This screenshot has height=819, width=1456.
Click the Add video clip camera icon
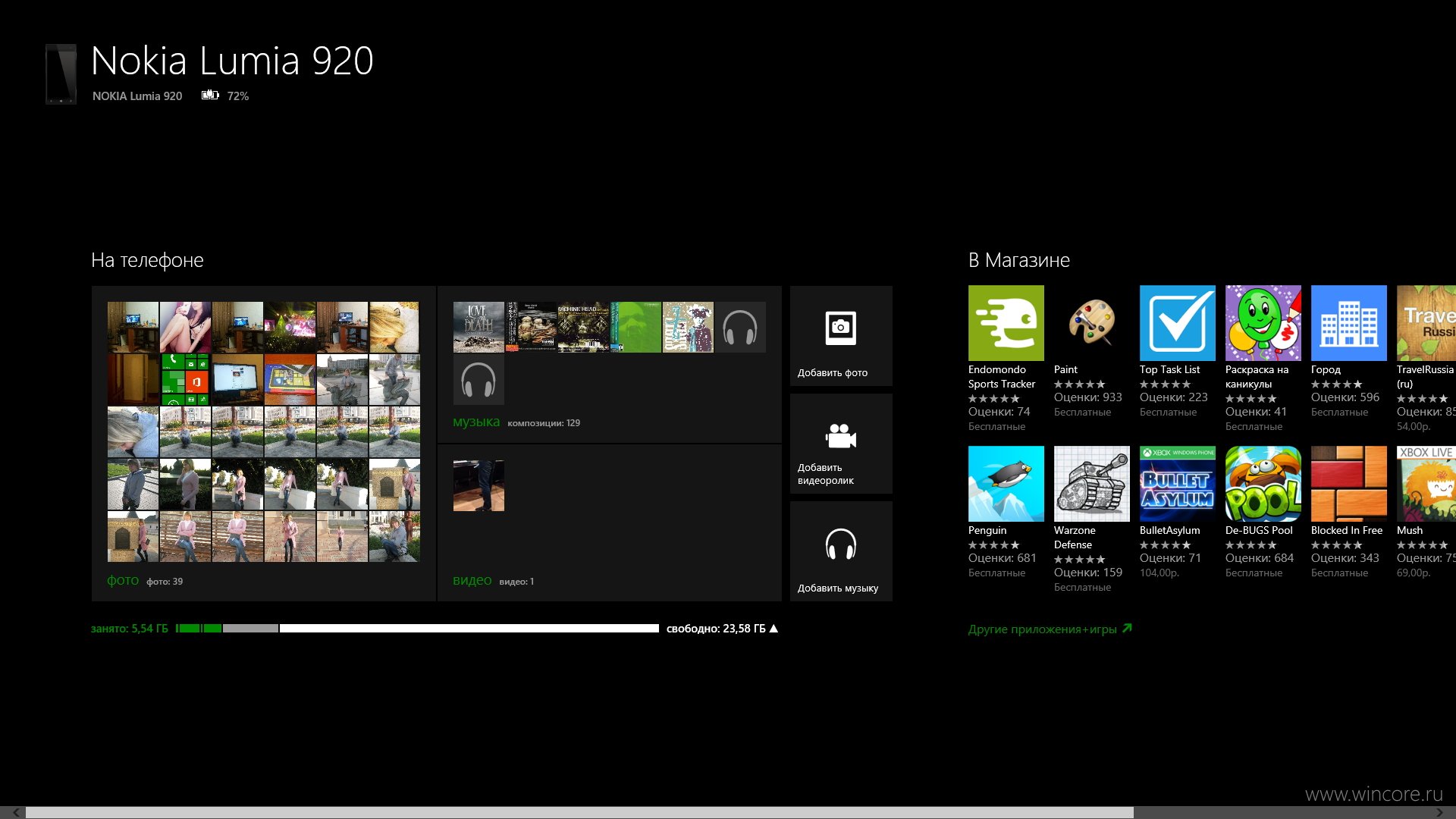pos(841,436)
